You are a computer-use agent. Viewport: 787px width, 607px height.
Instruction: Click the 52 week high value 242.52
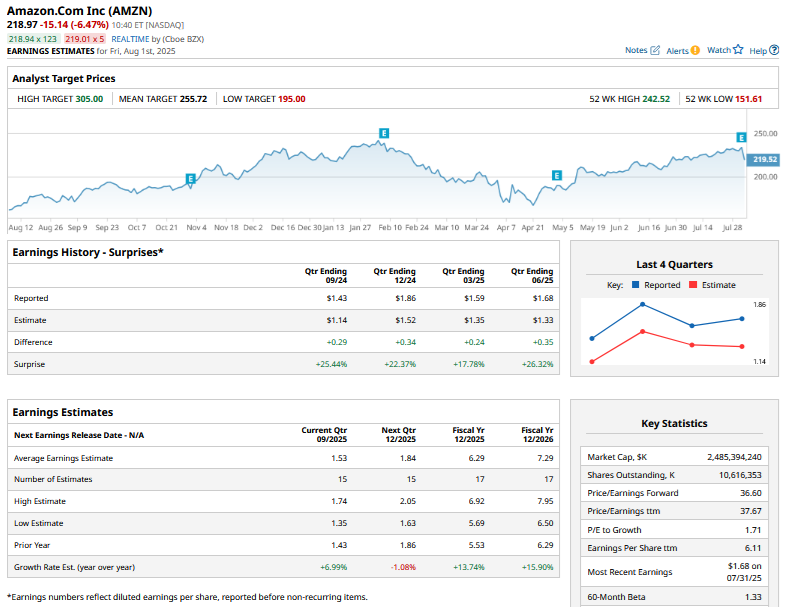click(656, 99)
